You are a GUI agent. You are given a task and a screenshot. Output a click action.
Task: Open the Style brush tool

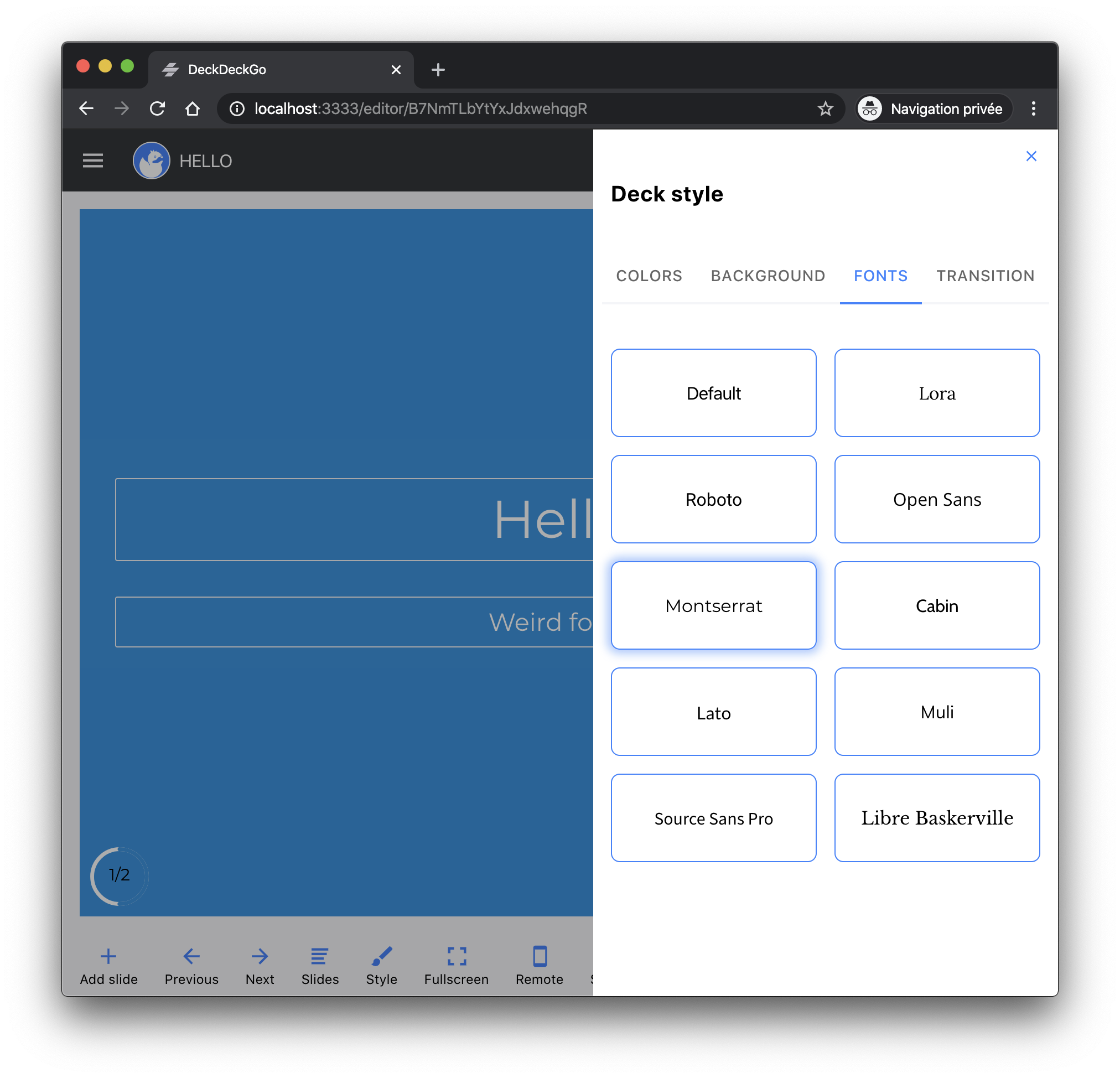tap(381, 966)
